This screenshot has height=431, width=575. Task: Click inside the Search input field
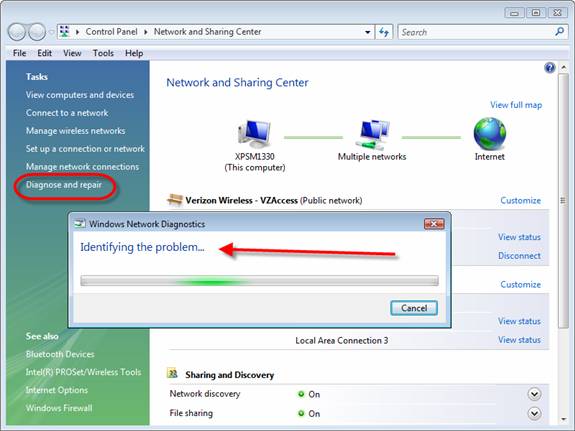pos(476,32)
